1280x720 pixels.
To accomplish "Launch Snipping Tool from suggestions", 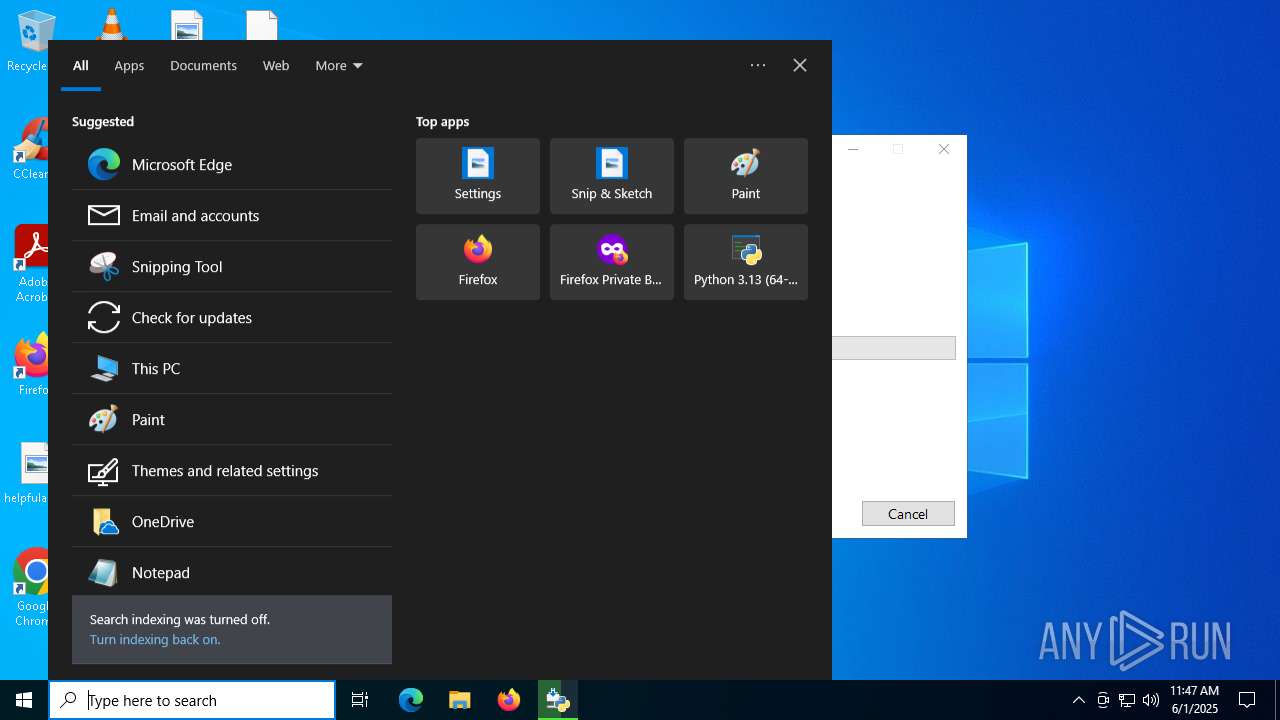I will [x=231, y=267].
